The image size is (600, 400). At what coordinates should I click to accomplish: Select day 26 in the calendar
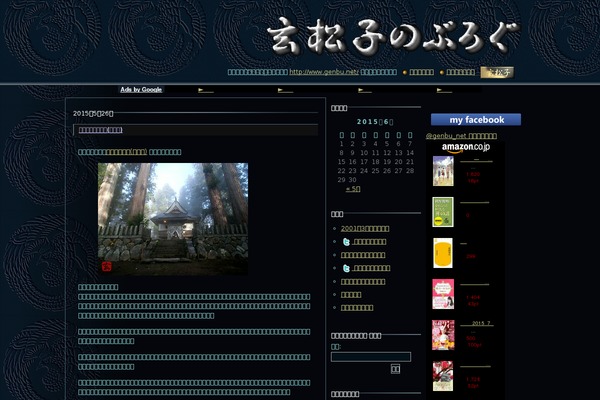coord(387,171)
